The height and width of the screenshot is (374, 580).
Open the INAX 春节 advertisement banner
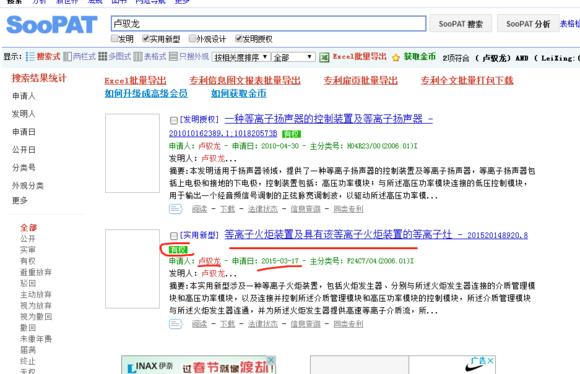click(199, 365)
